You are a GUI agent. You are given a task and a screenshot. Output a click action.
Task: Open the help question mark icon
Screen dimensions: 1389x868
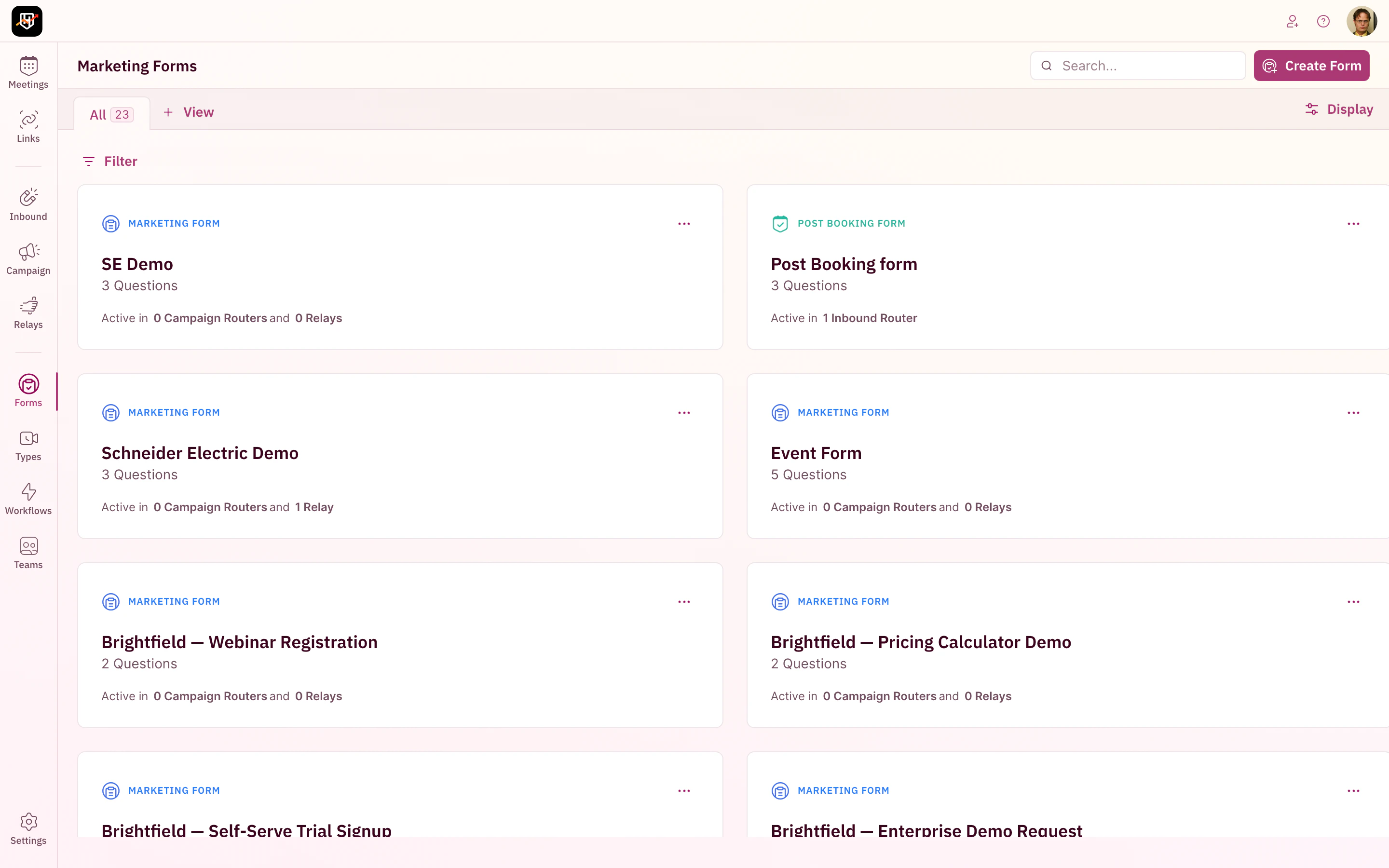click(1323, 21)
